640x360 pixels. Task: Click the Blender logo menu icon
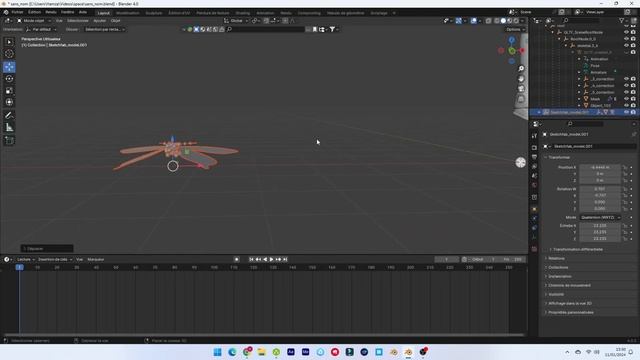pos(6,12)
